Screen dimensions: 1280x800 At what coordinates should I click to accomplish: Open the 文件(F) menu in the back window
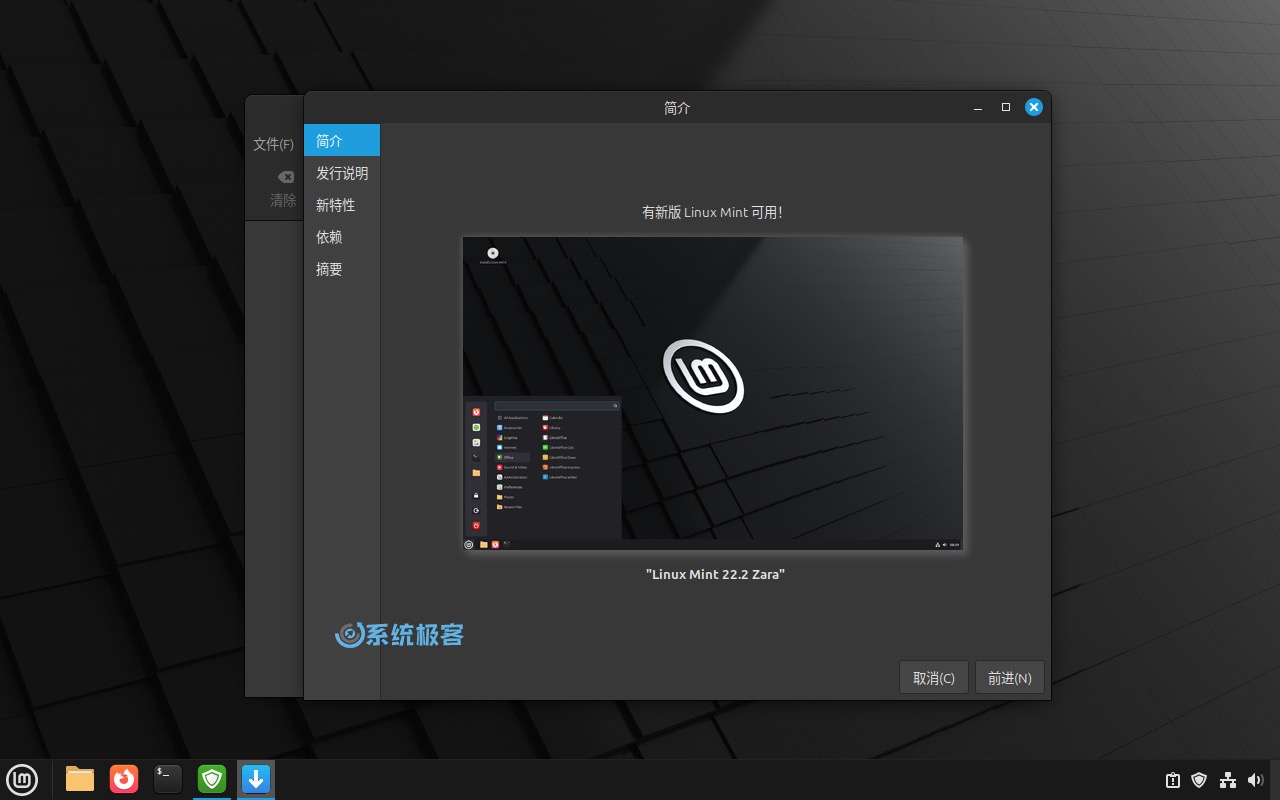pyautogui.click(x=274, y=144)
